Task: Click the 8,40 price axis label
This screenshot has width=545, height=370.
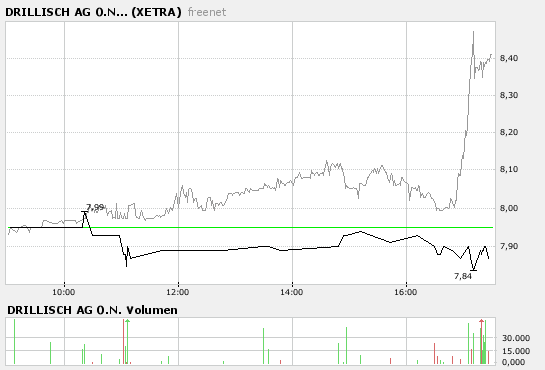Action: pyautogui.click(x=509, y=58)
